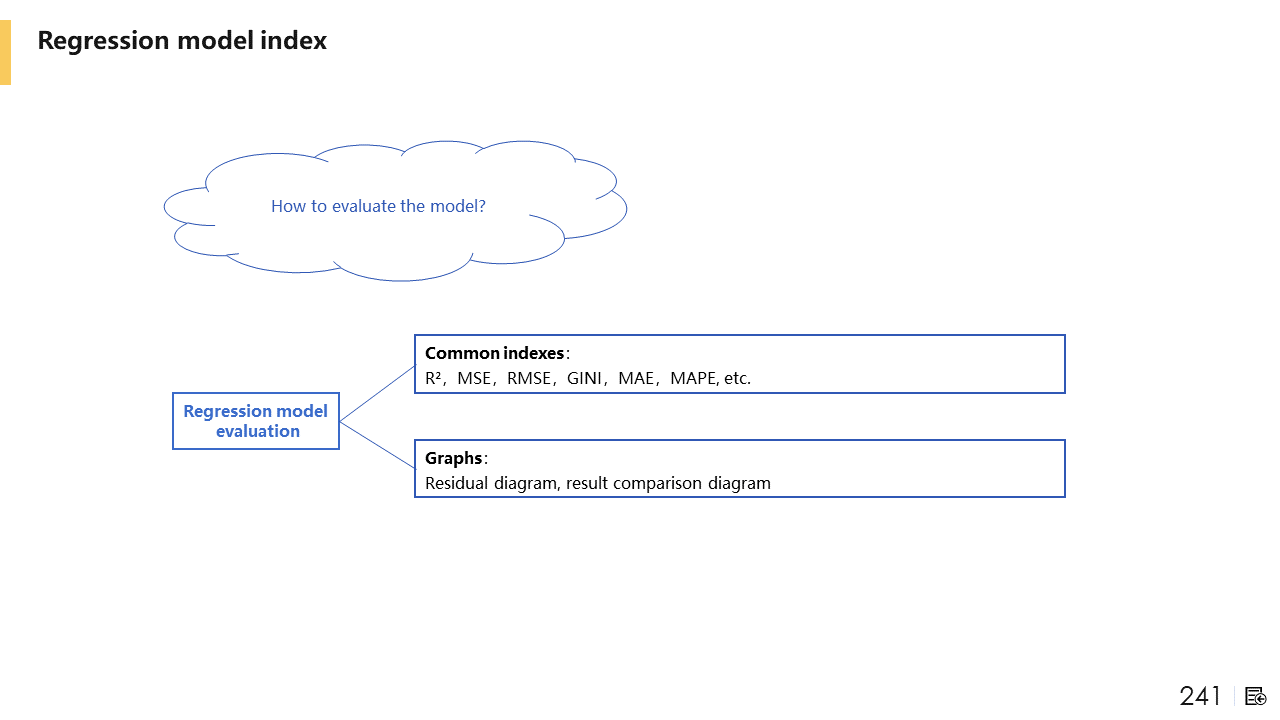Click the RMSE index text
The width and height of the screenshot is (1280, 720).
click(529, 378)
